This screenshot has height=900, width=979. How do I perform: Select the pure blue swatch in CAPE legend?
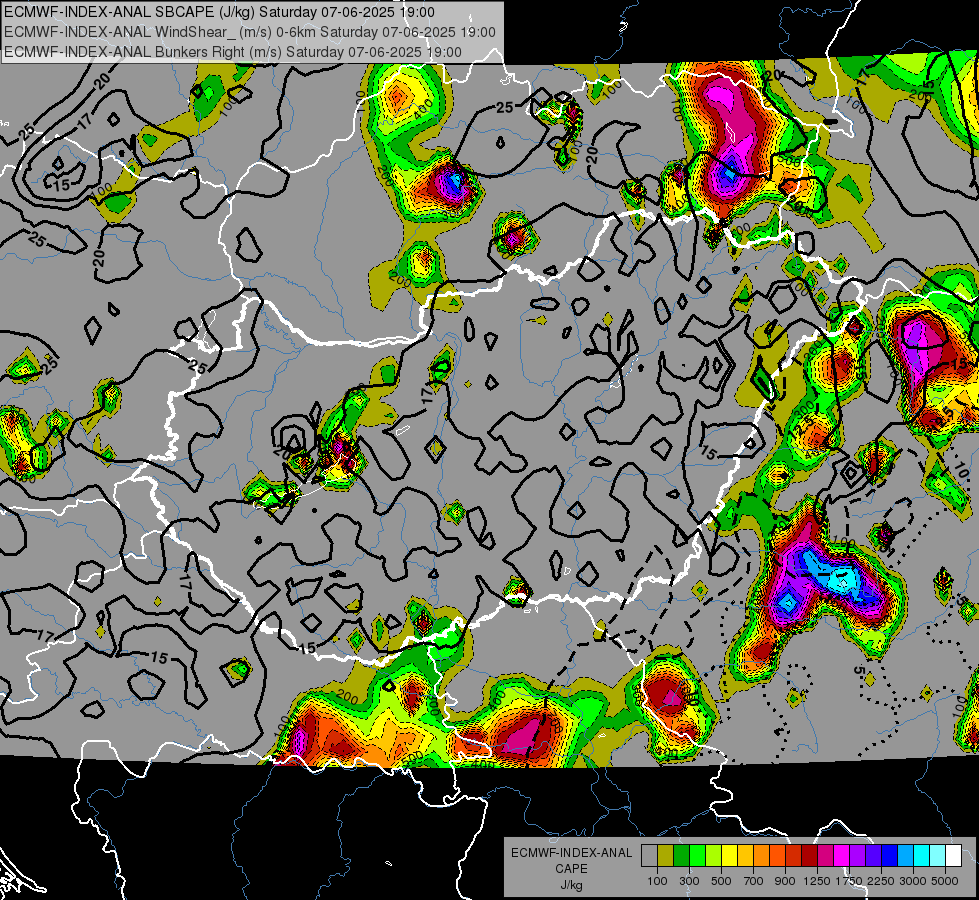[890, 856]
